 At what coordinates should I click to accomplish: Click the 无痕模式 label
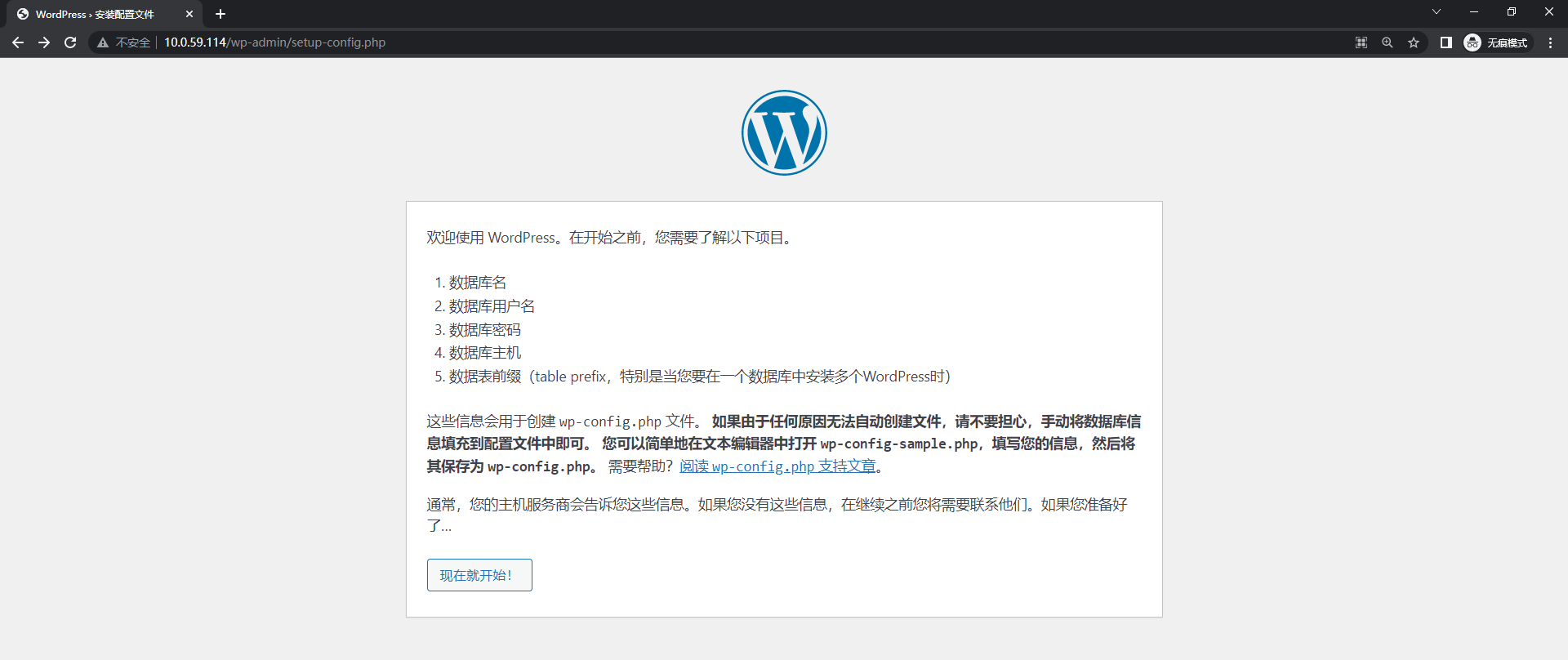[1507, 42]
